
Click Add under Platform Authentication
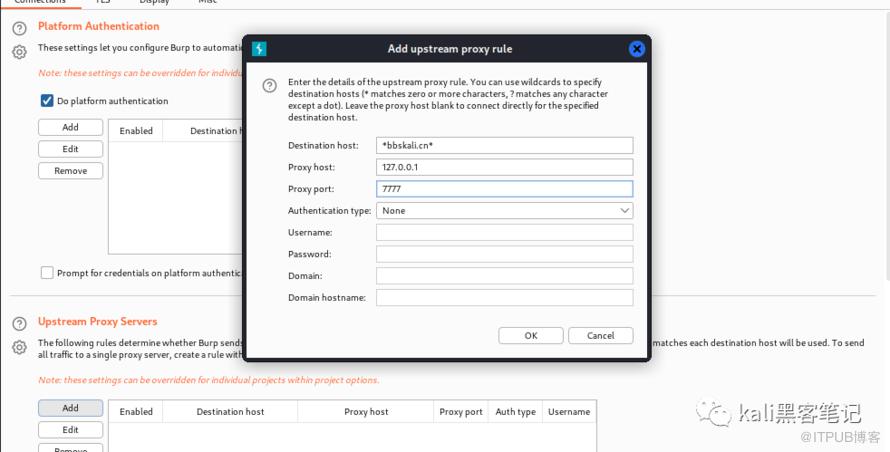[x=70, y=127]
